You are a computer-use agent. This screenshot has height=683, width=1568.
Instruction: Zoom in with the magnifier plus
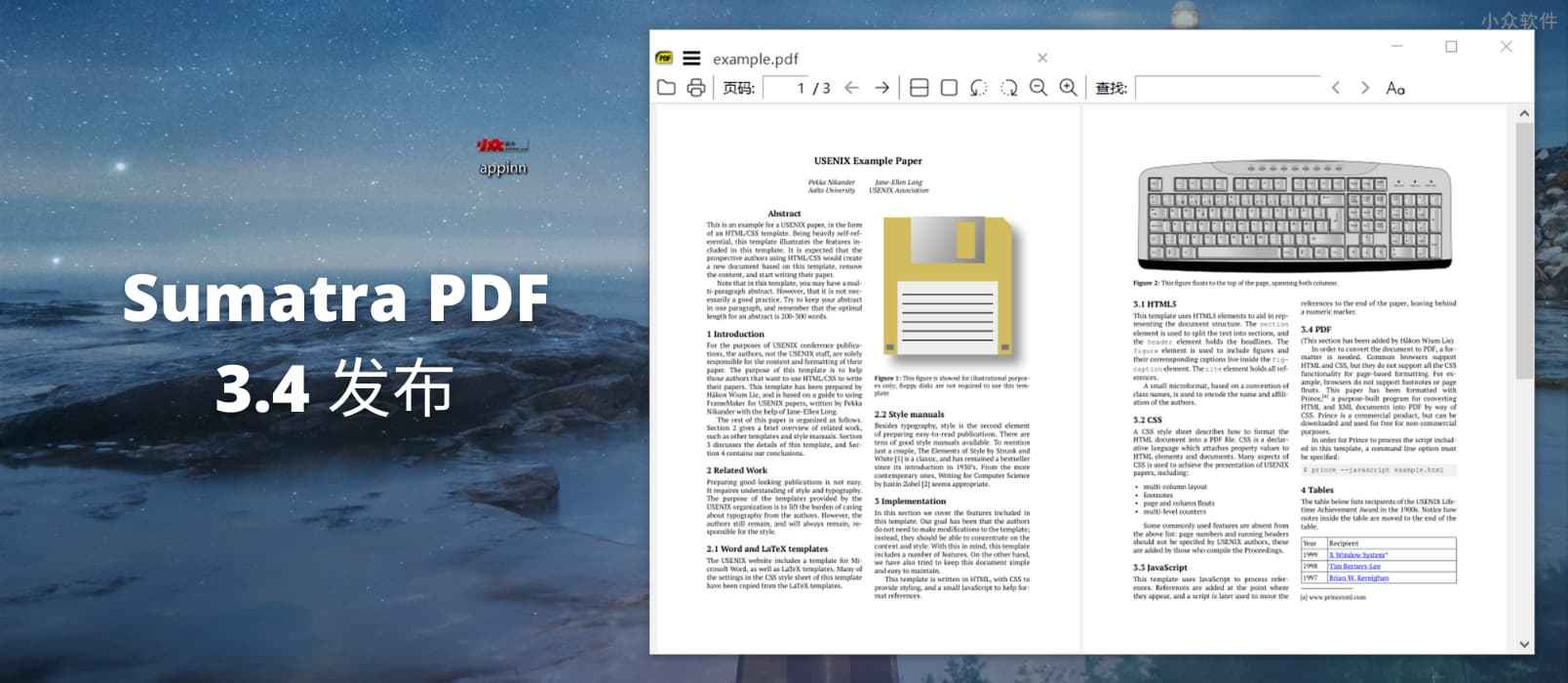point(1069,88)
